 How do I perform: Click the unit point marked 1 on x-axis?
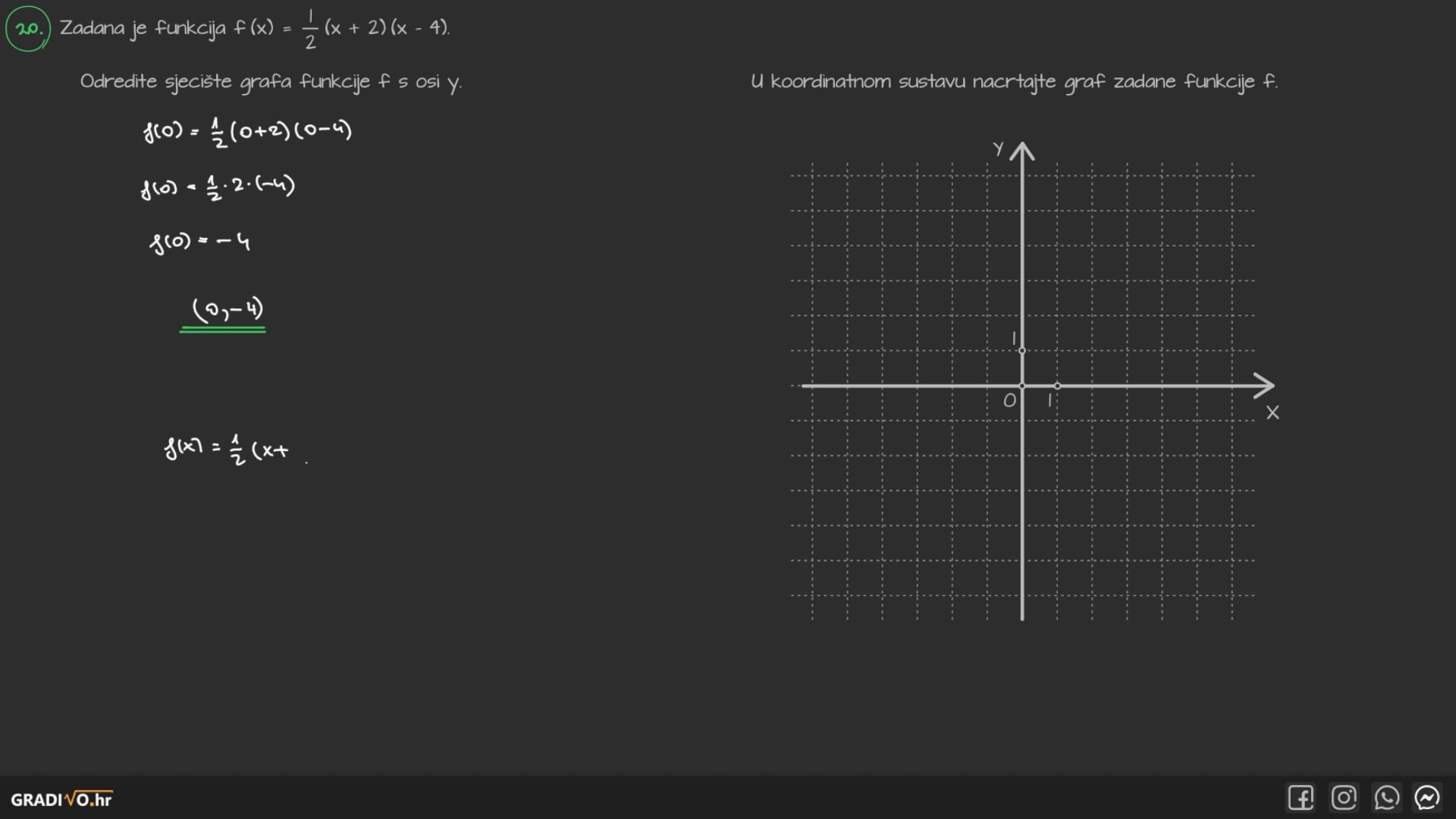coord(1057,386)
